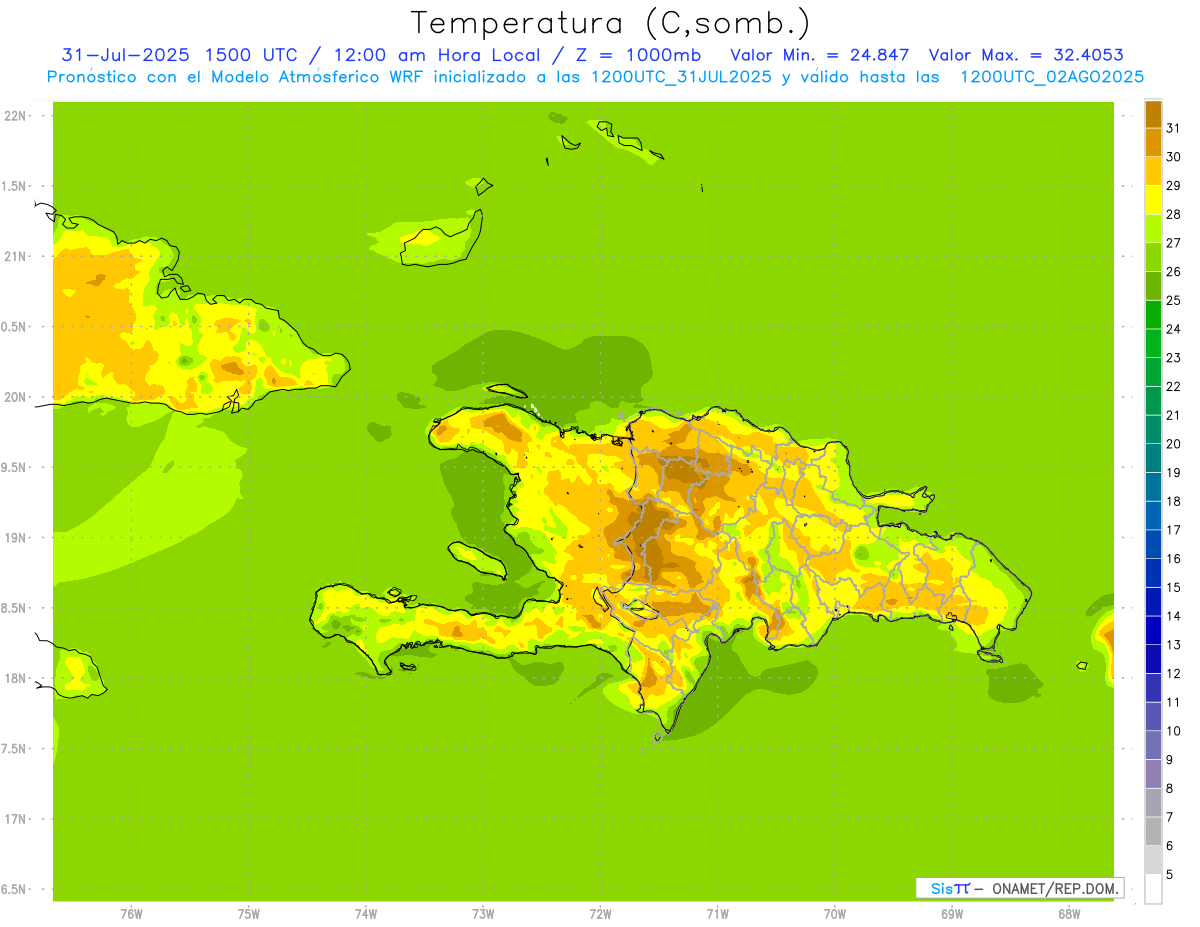Click the colorbar tick label "10"
The height and width of the screenshot is (927, 1200).
[1173, 731]
